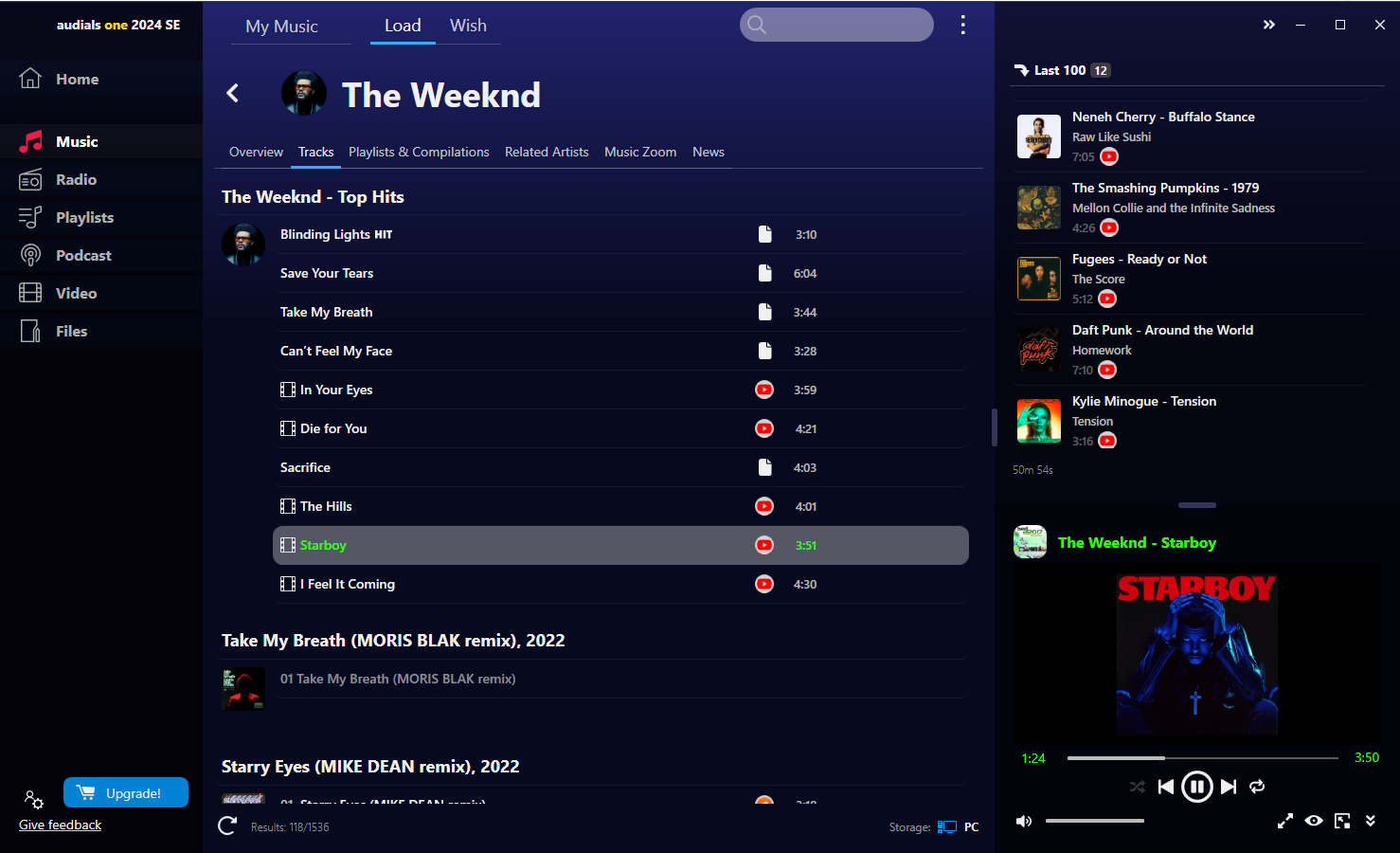Click the refresh results icon

pyautogui.click(x=227, y=826)
